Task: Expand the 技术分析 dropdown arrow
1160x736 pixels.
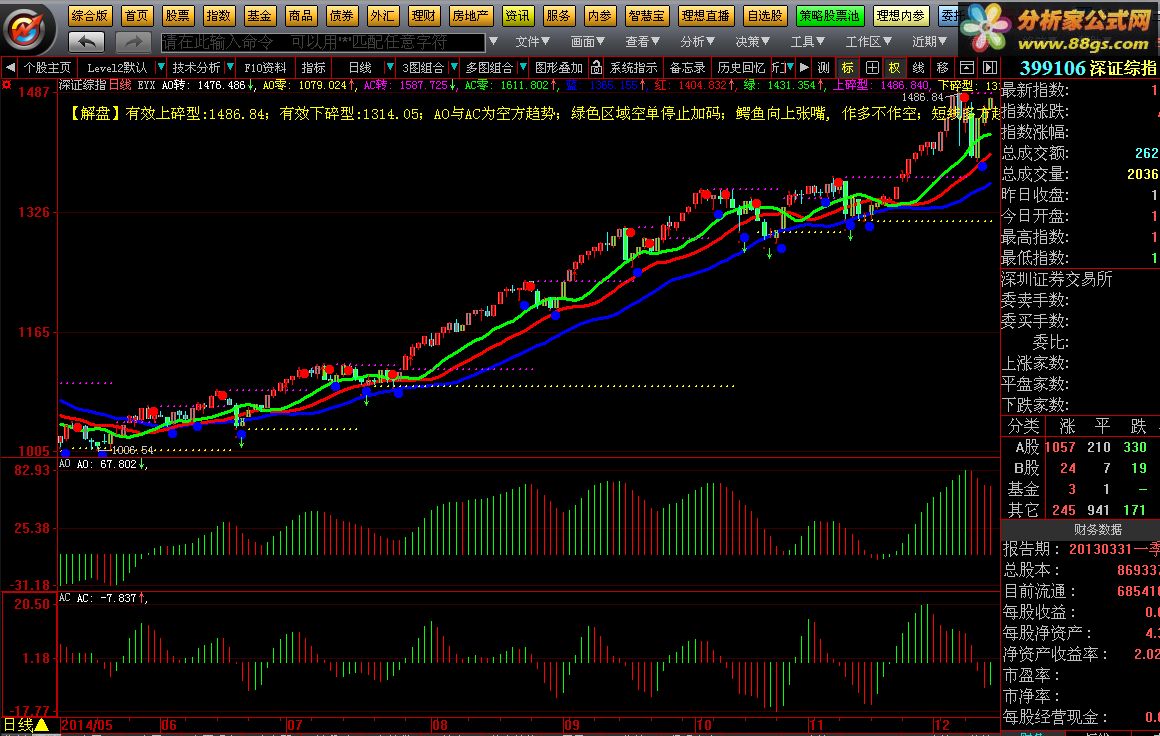Action: pyautogui.click(x=230, y=67)
